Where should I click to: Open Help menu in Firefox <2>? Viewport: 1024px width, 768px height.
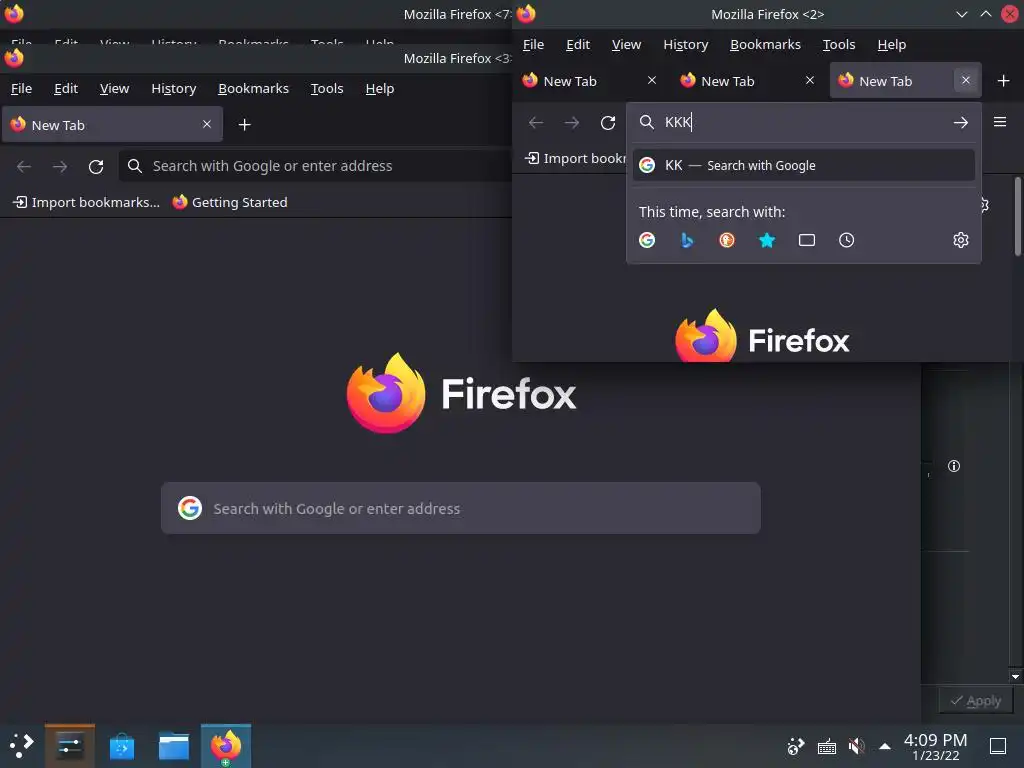coord(891,44)
